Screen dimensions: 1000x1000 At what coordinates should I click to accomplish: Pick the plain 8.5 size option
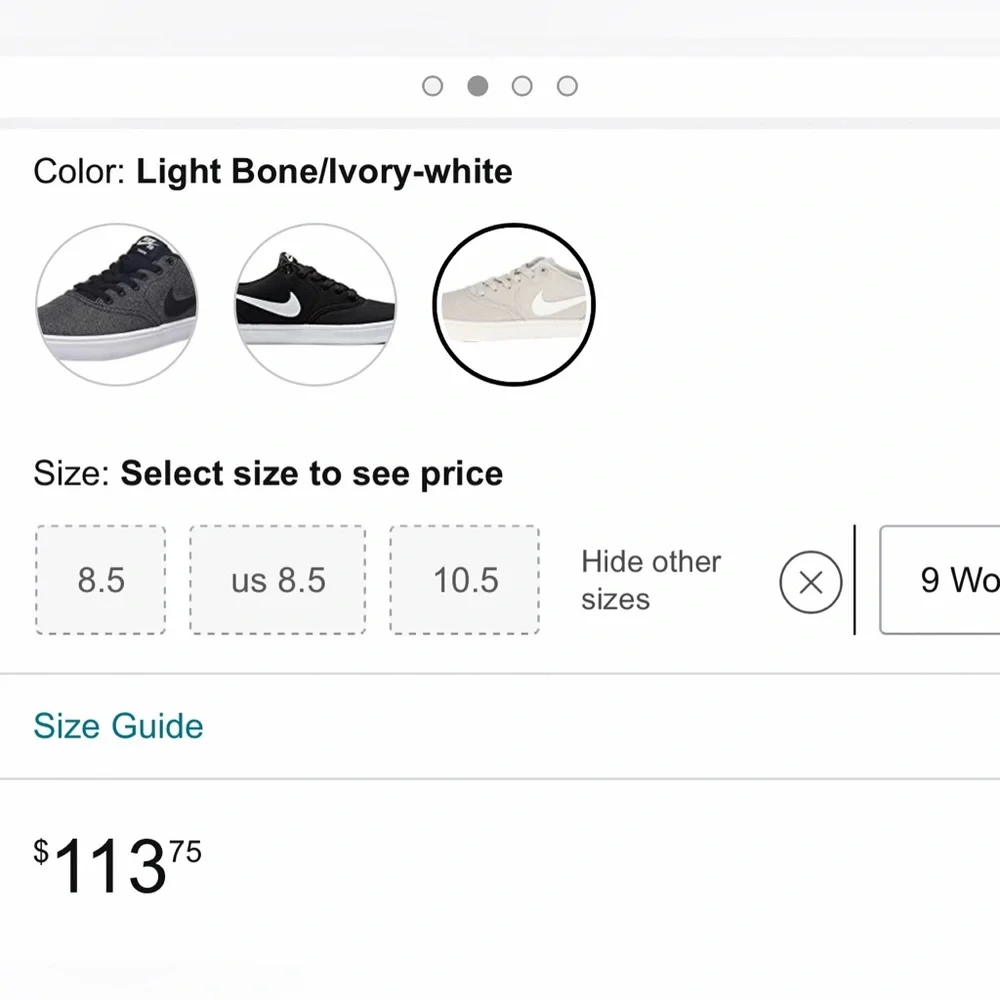(x=101, y=580)
